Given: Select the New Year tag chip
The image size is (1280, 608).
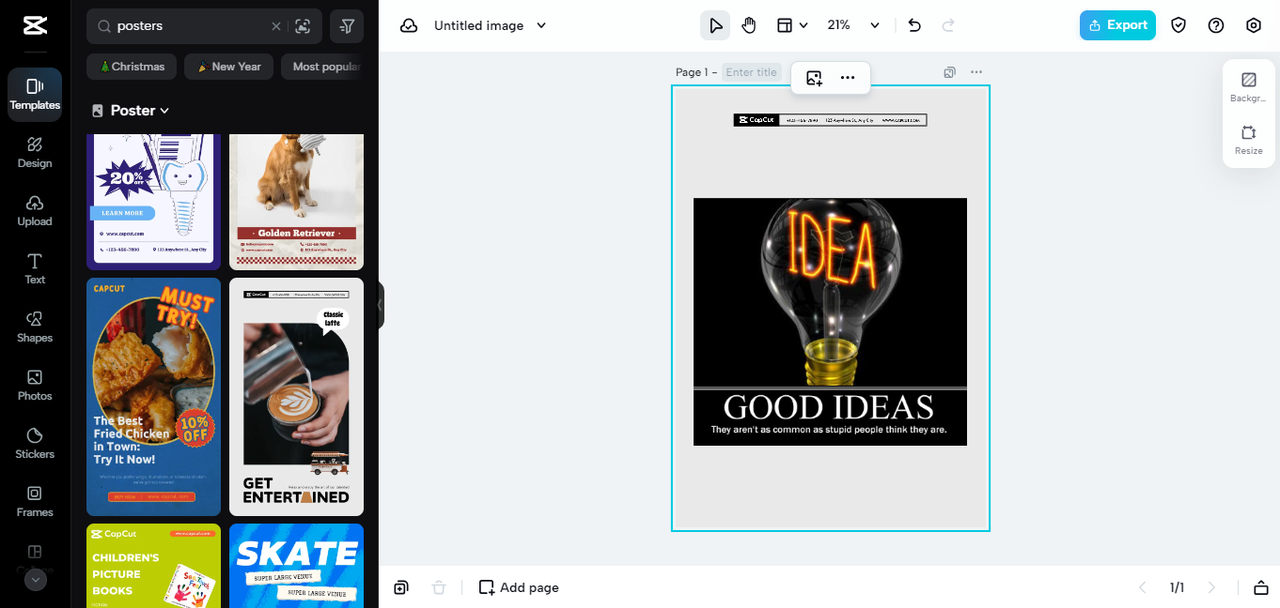Looking at the screenshot, I should (229, 67).
